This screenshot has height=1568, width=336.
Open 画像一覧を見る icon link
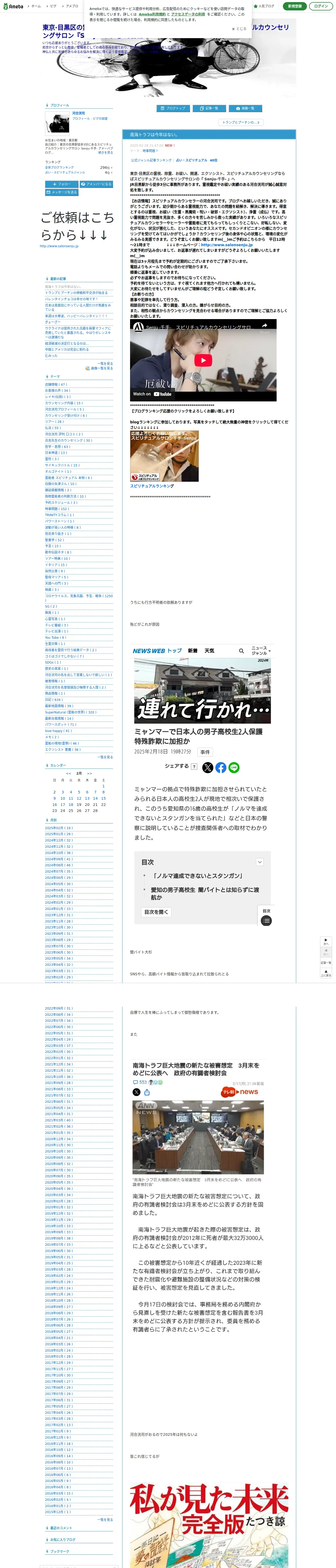click(99, 368)
